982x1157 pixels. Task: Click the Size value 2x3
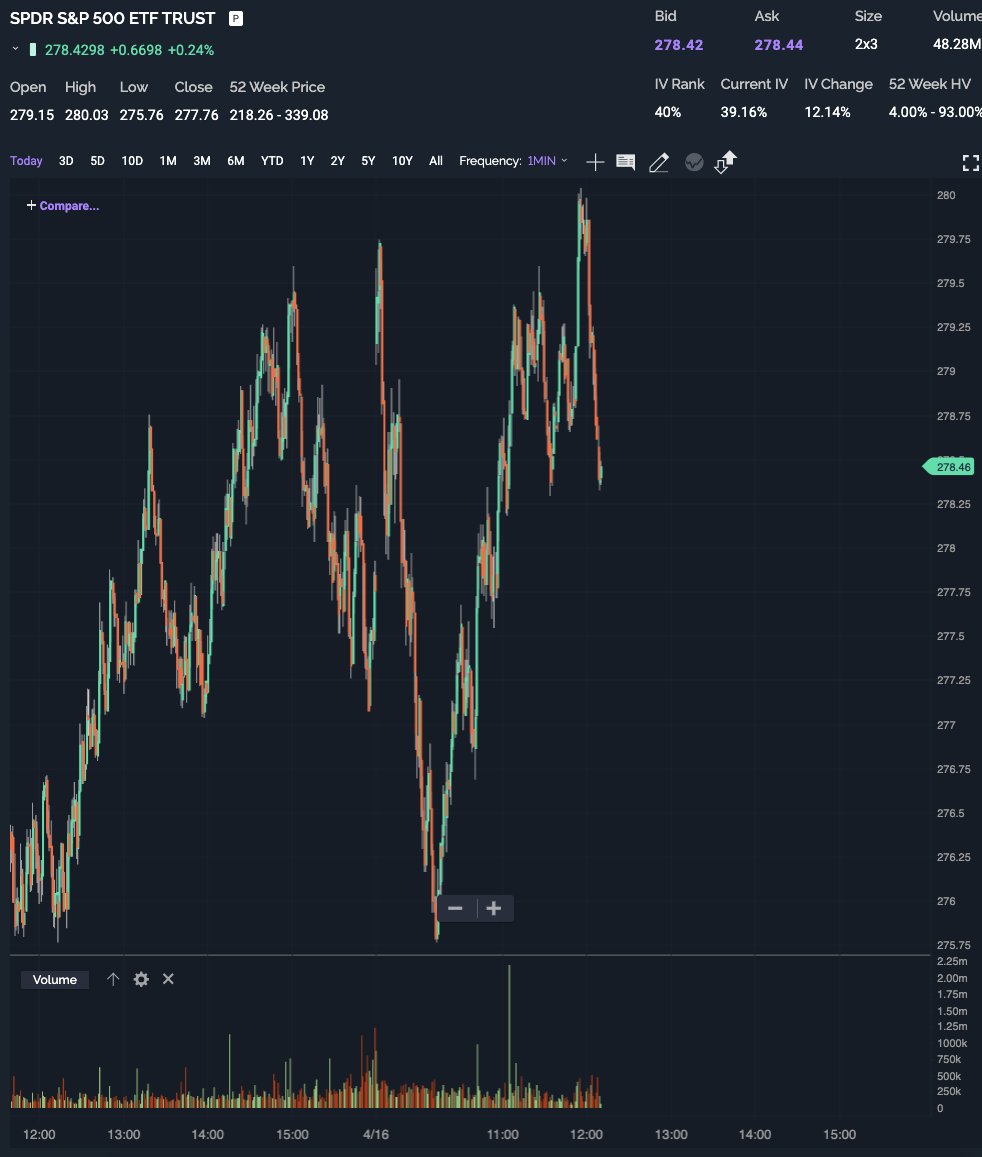866,44
